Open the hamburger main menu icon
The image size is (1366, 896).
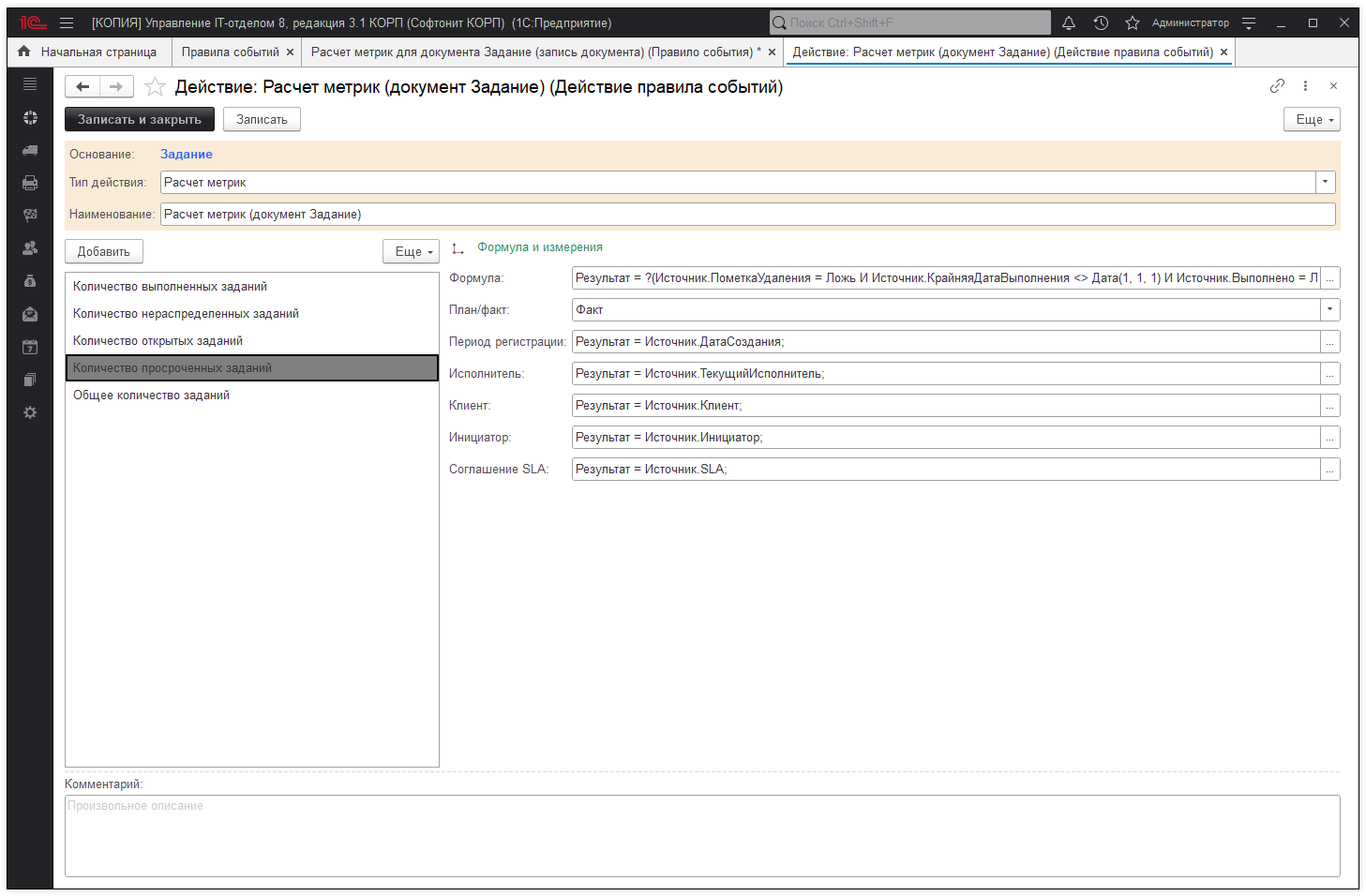67,23
